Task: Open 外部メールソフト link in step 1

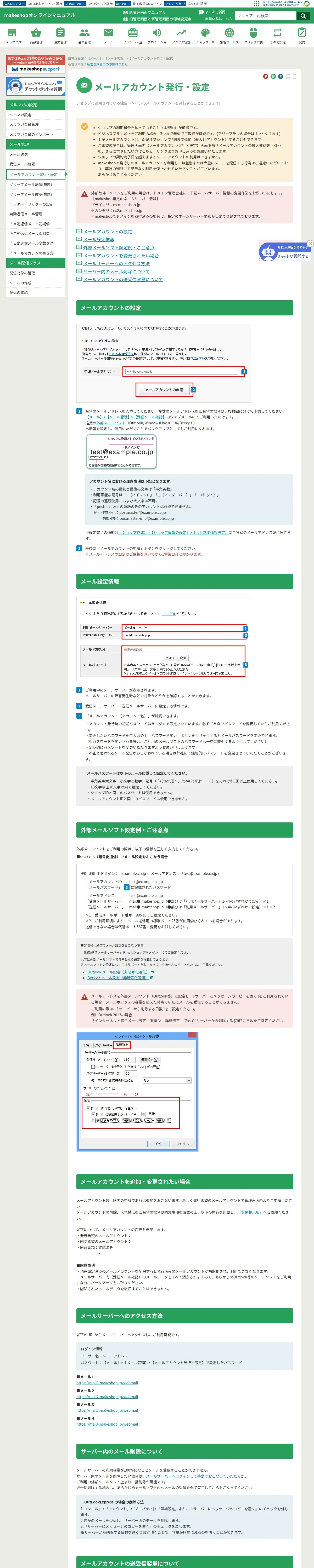Action: [111, 423]
